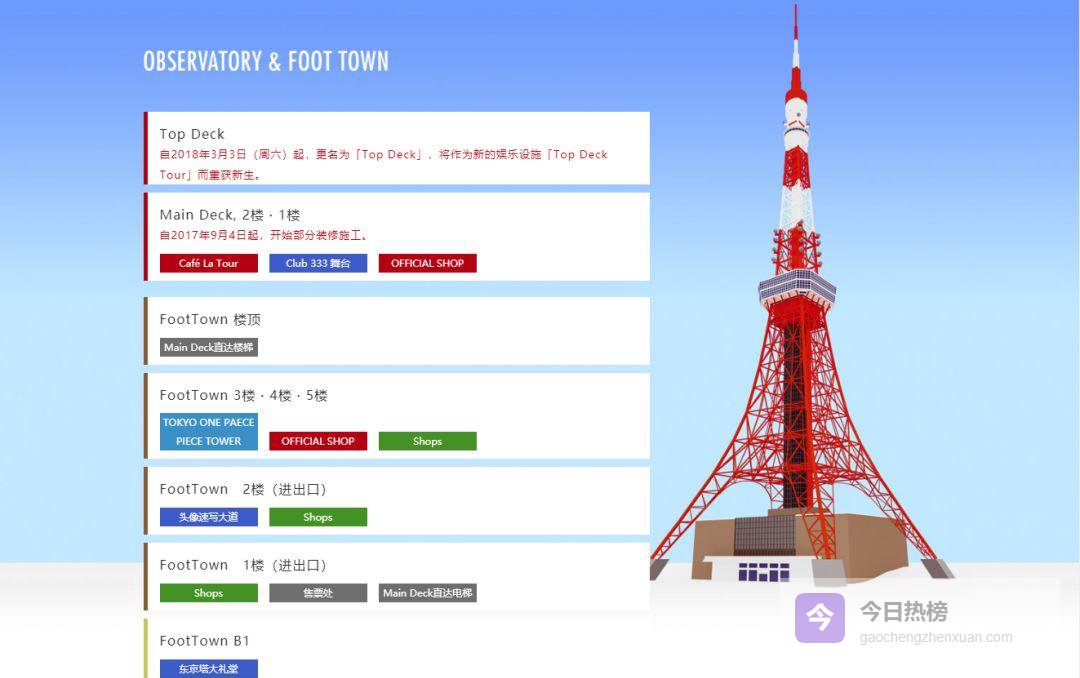The image size is (1080, 678).
Task: Open OFFICIAL SHOP under FootTown 3楼·4楼·5楼
Action: click(x=318, y=441)
